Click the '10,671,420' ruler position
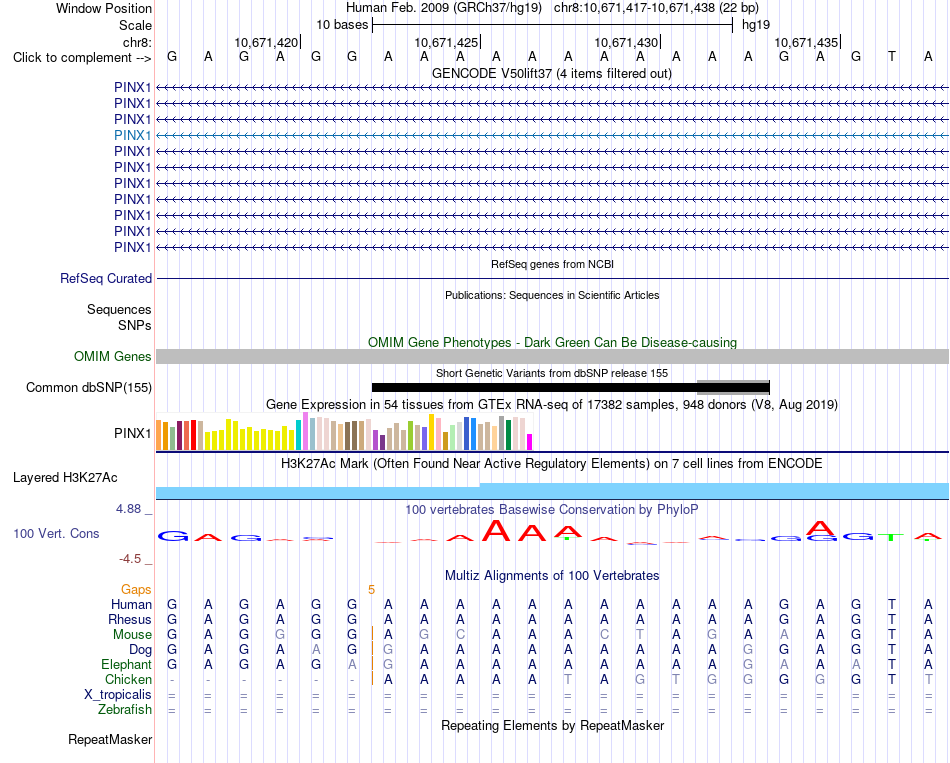The image size is (950, 763). pyautogui.click(x=266, y=42)
